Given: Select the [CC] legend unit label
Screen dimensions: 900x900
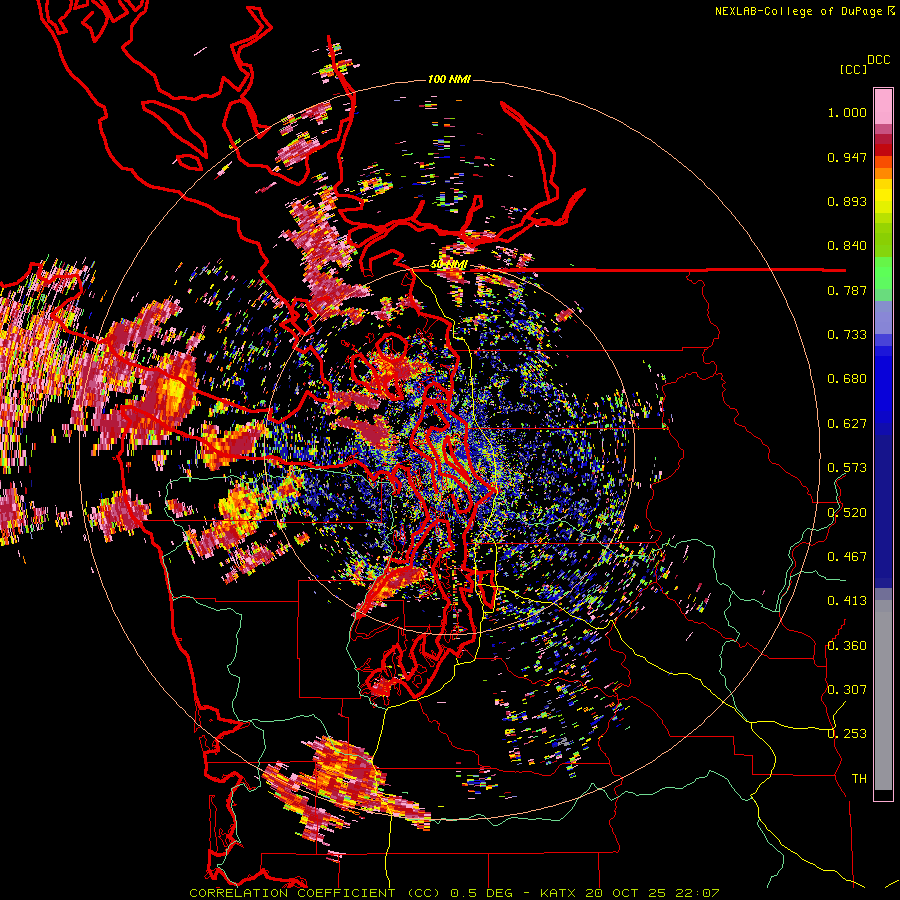Looking at the screenshot, I should click(853, 69).
